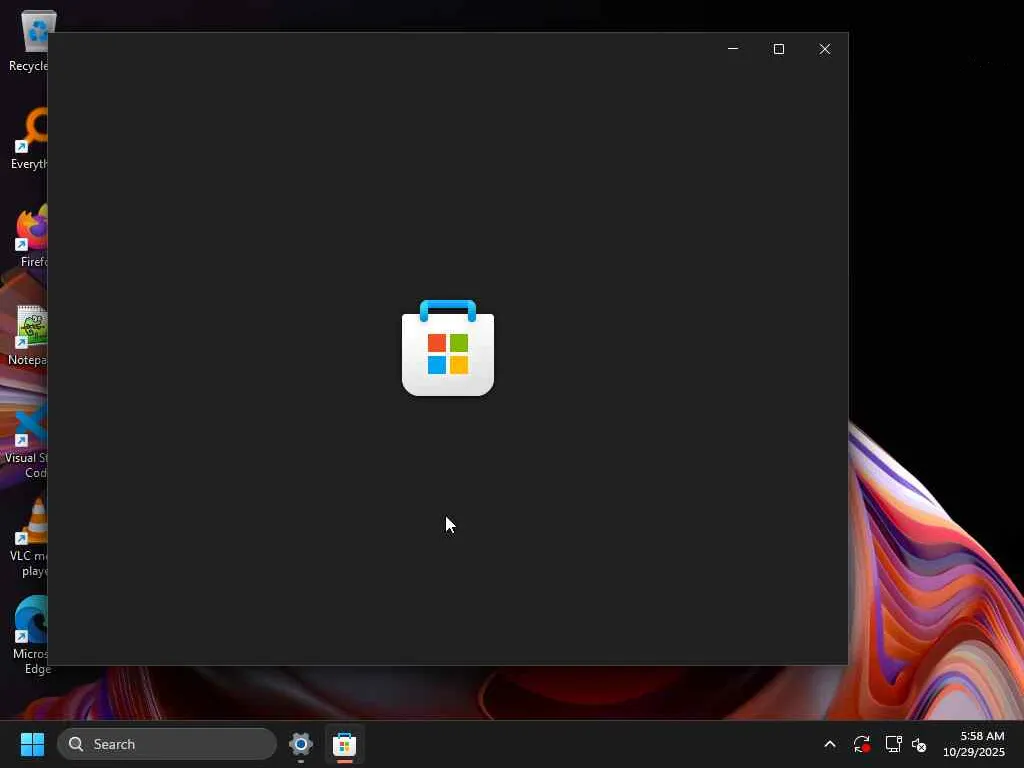Click the taskbar Search box
1024x768 pixels.
pyautogui.click(x=167, y=744)
